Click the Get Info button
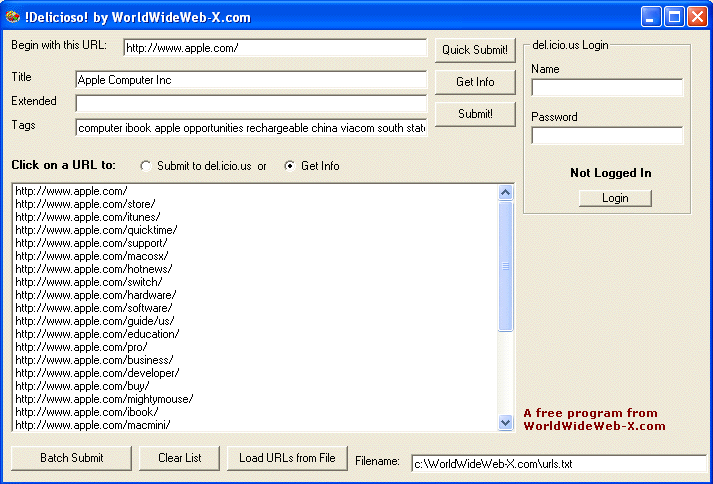This screenshot has height=484, width=713. pyautogui.click(x=475, y=82)
